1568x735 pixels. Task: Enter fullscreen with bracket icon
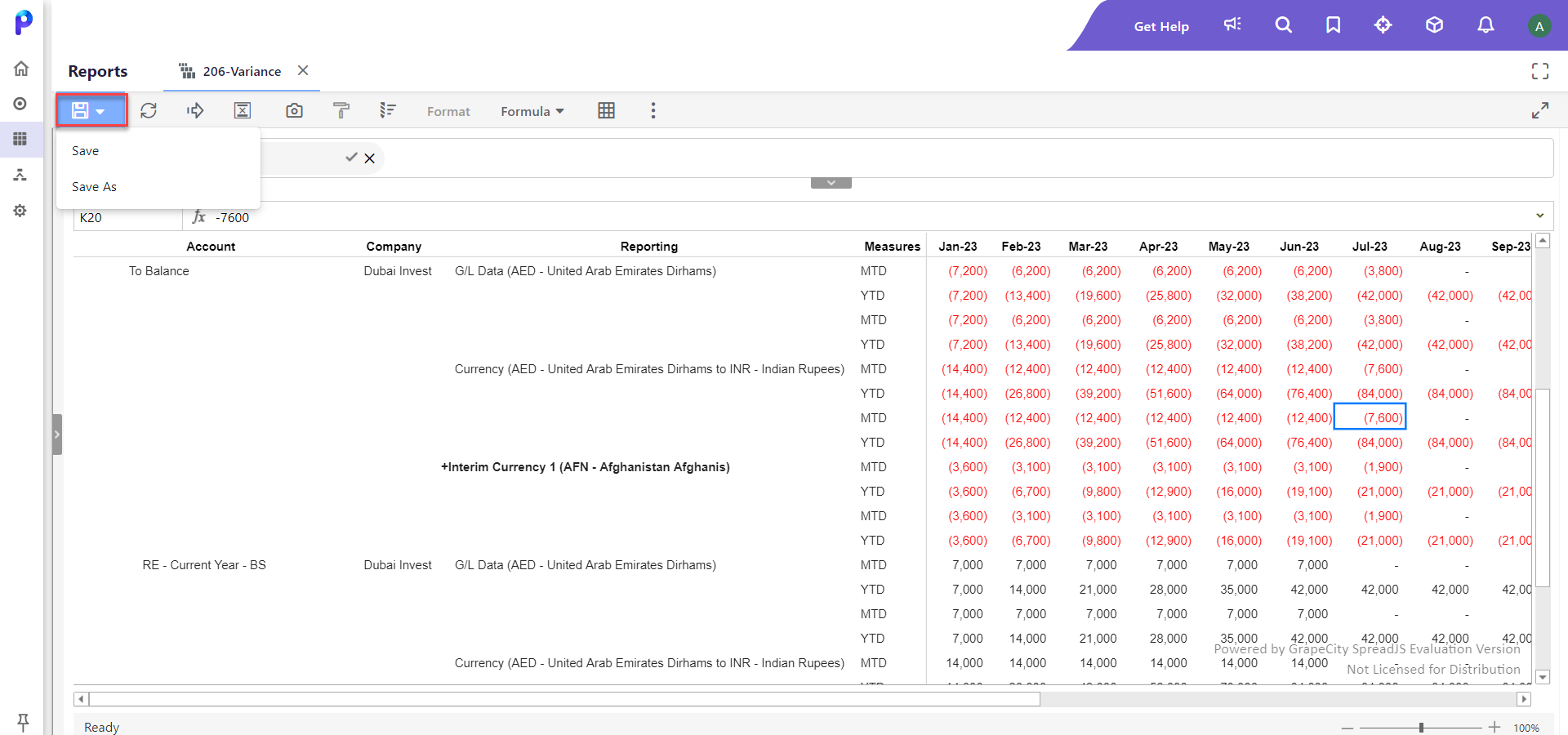[1539, 71]
